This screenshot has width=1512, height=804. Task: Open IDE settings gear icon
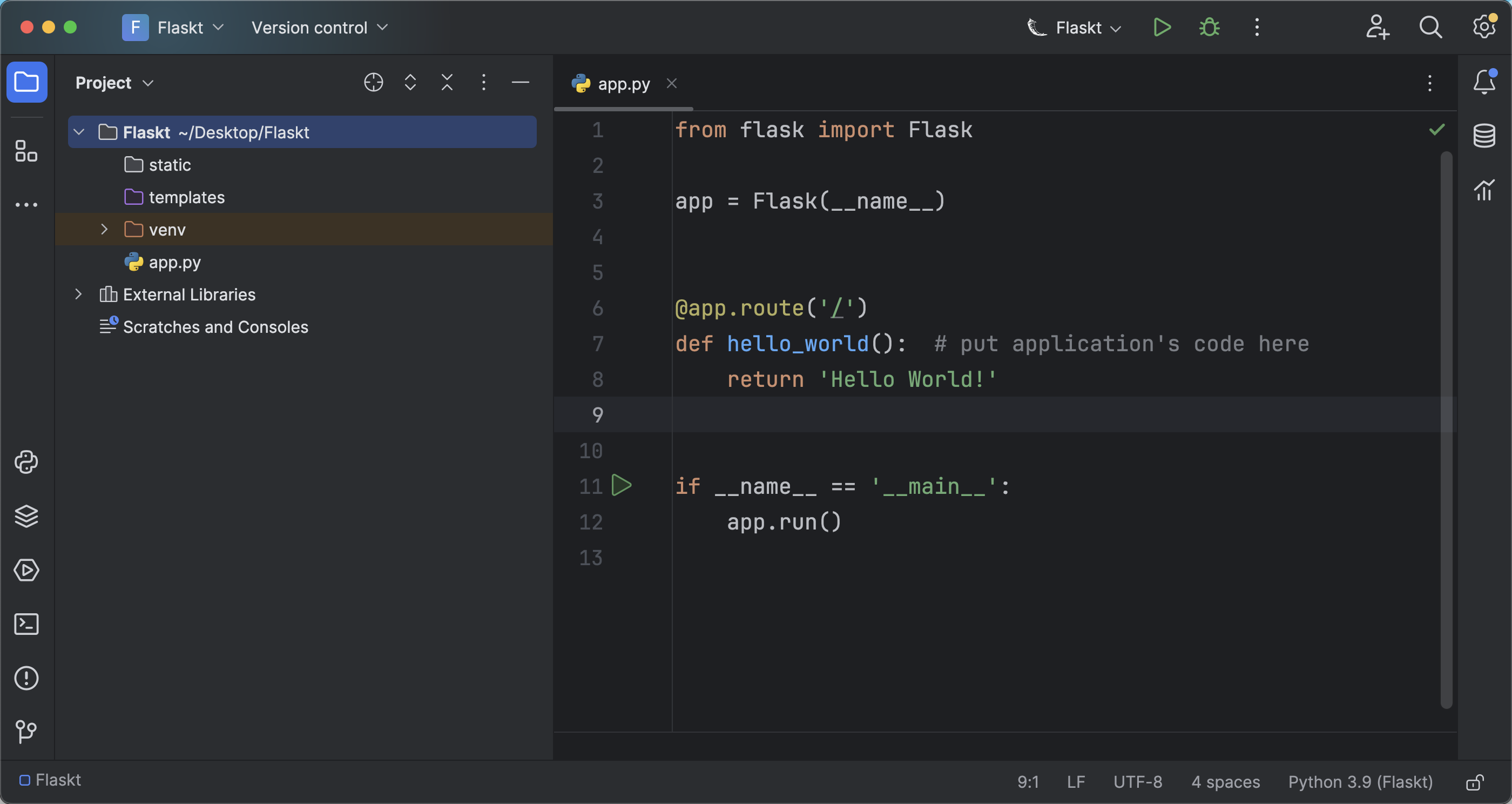click(1484, 27)
